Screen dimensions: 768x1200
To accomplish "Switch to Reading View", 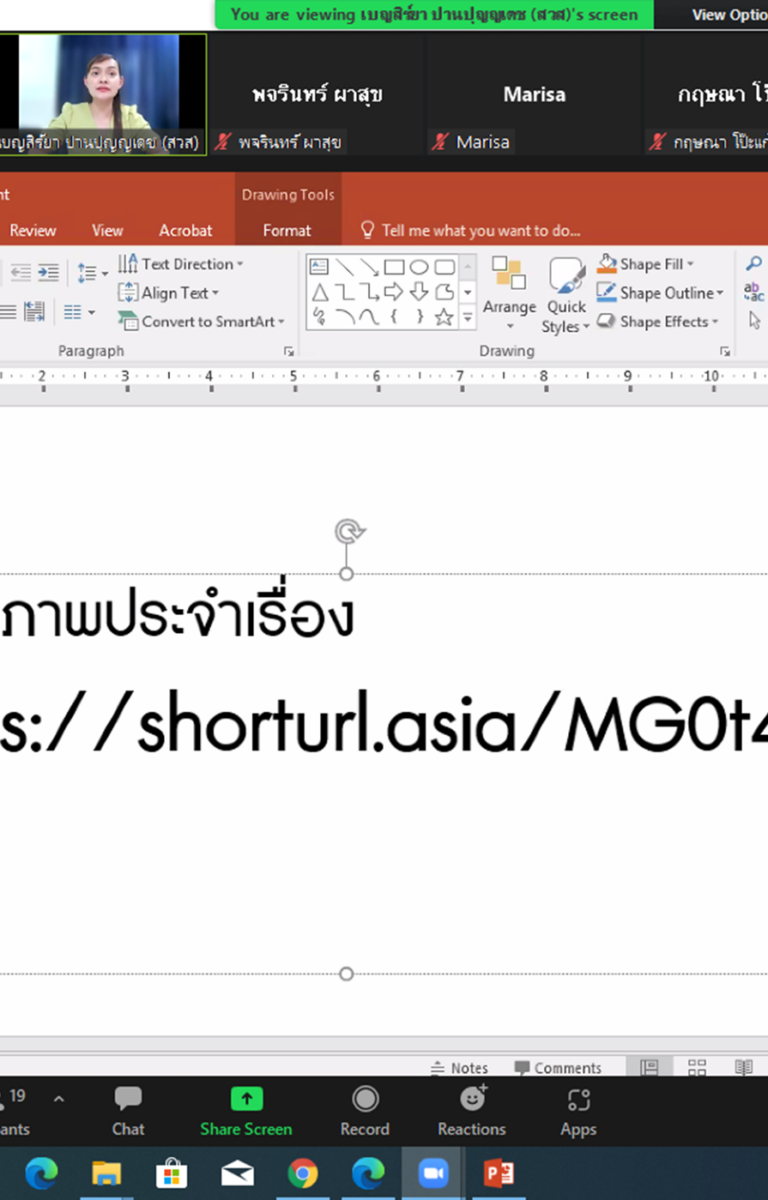I will click(x=743, y=1068).
